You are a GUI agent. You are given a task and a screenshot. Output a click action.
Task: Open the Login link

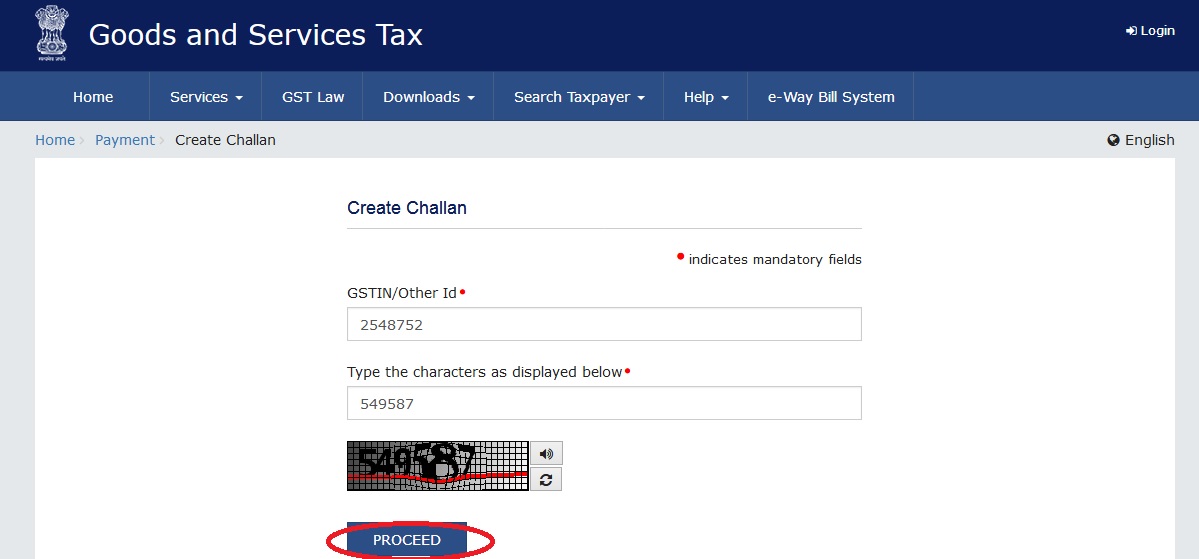(x=1150, y=31)
